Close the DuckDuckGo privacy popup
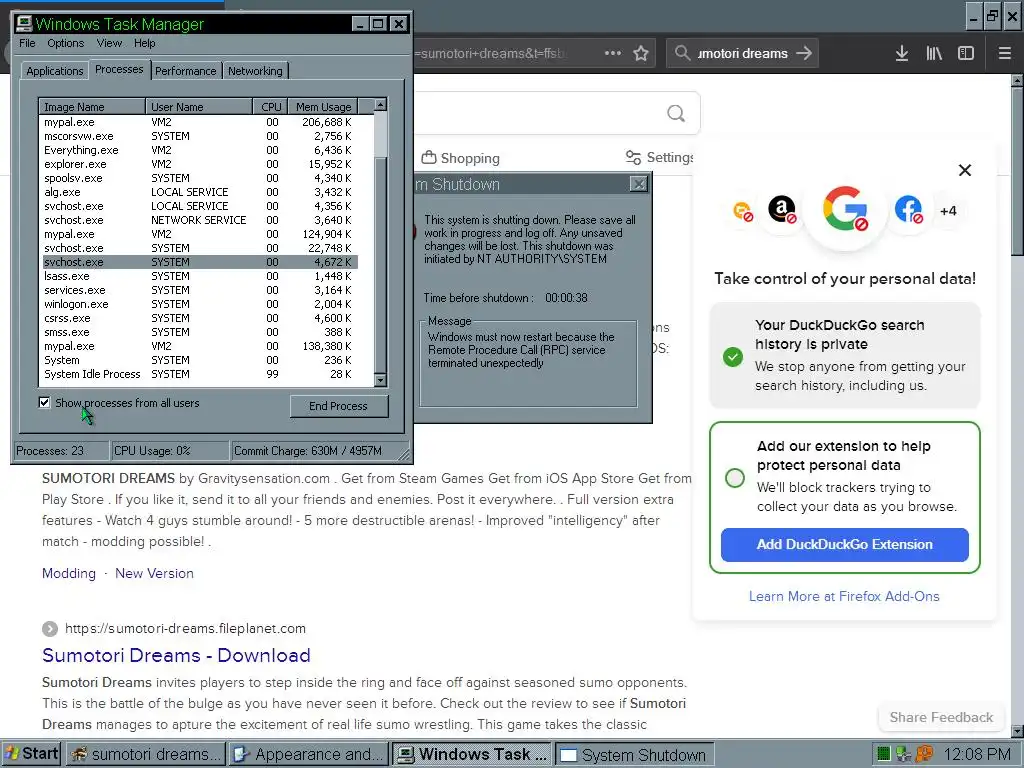 (965, 170)
